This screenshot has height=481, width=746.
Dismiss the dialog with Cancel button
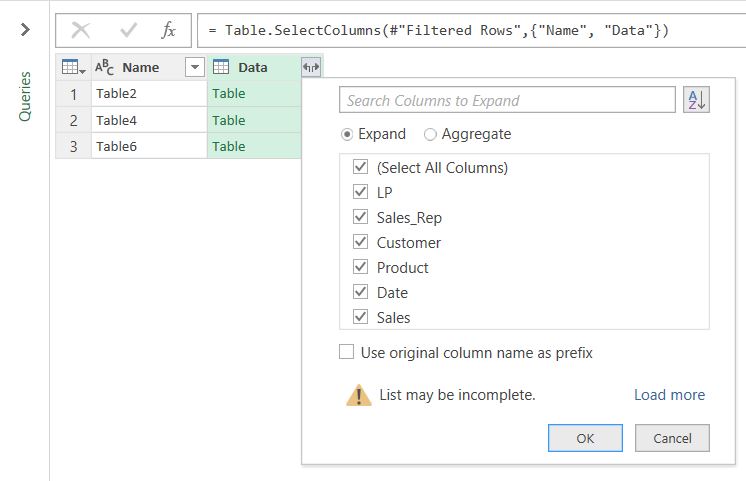click(672, 438)
